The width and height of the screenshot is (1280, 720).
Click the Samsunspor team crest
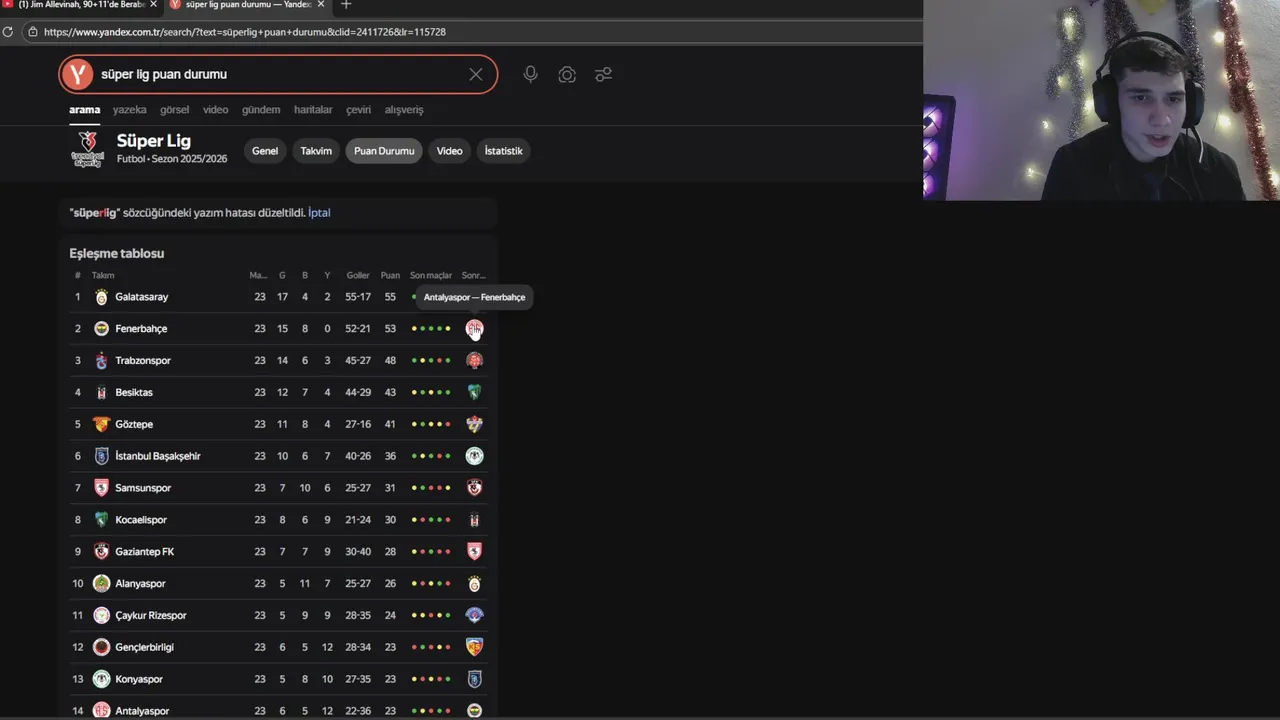(101, 488)
